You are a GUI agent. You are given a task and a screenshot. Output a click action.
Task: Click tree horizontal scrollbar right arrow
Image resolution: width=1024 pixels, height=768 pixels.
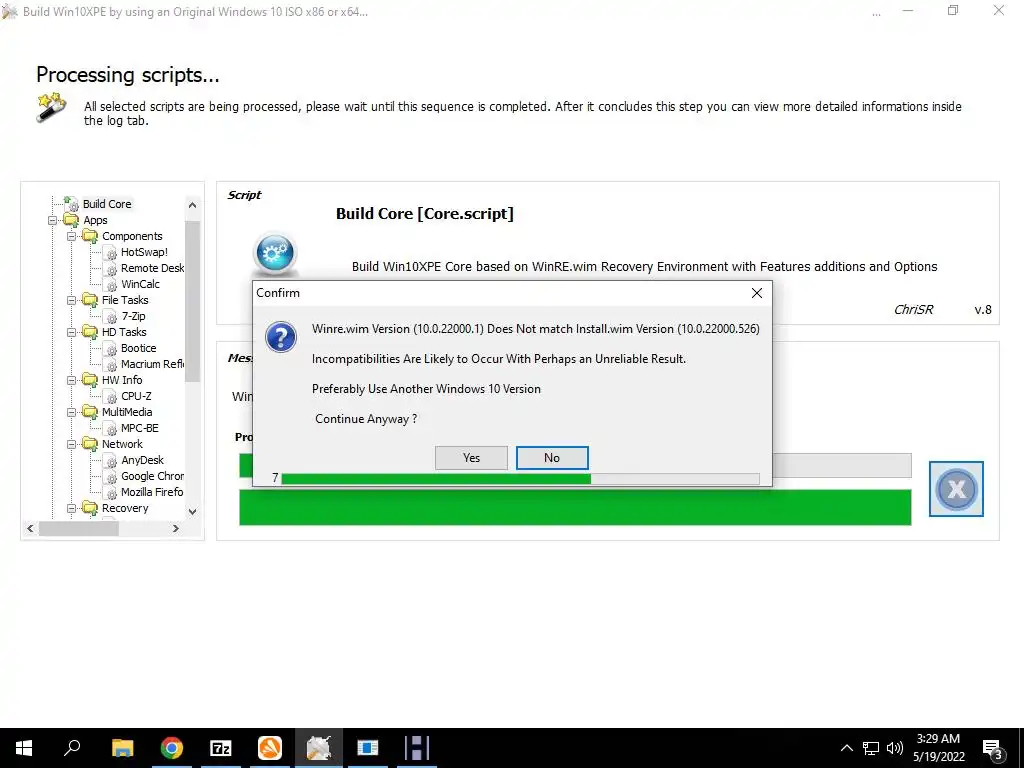pyautogui.click(x=175, y=528)
